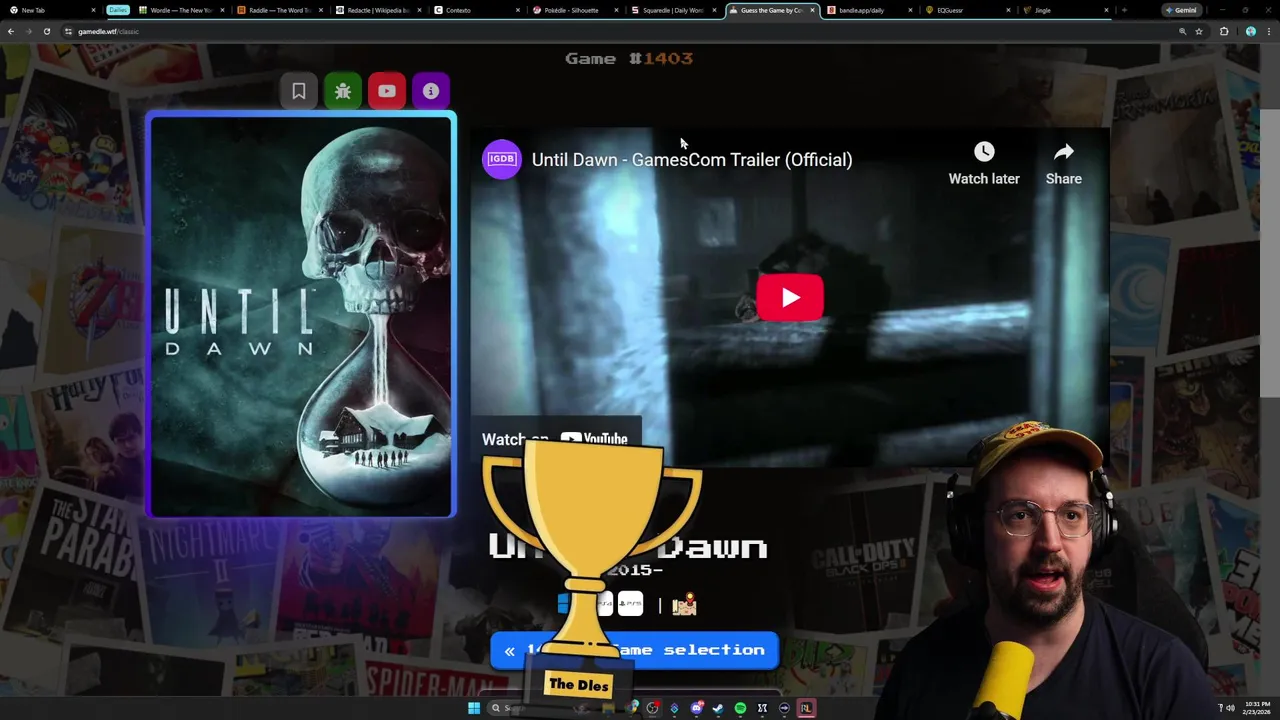Click the Watch later clock icon
This screenshot has width=1280, height=720.
click(x=984, y=152)
